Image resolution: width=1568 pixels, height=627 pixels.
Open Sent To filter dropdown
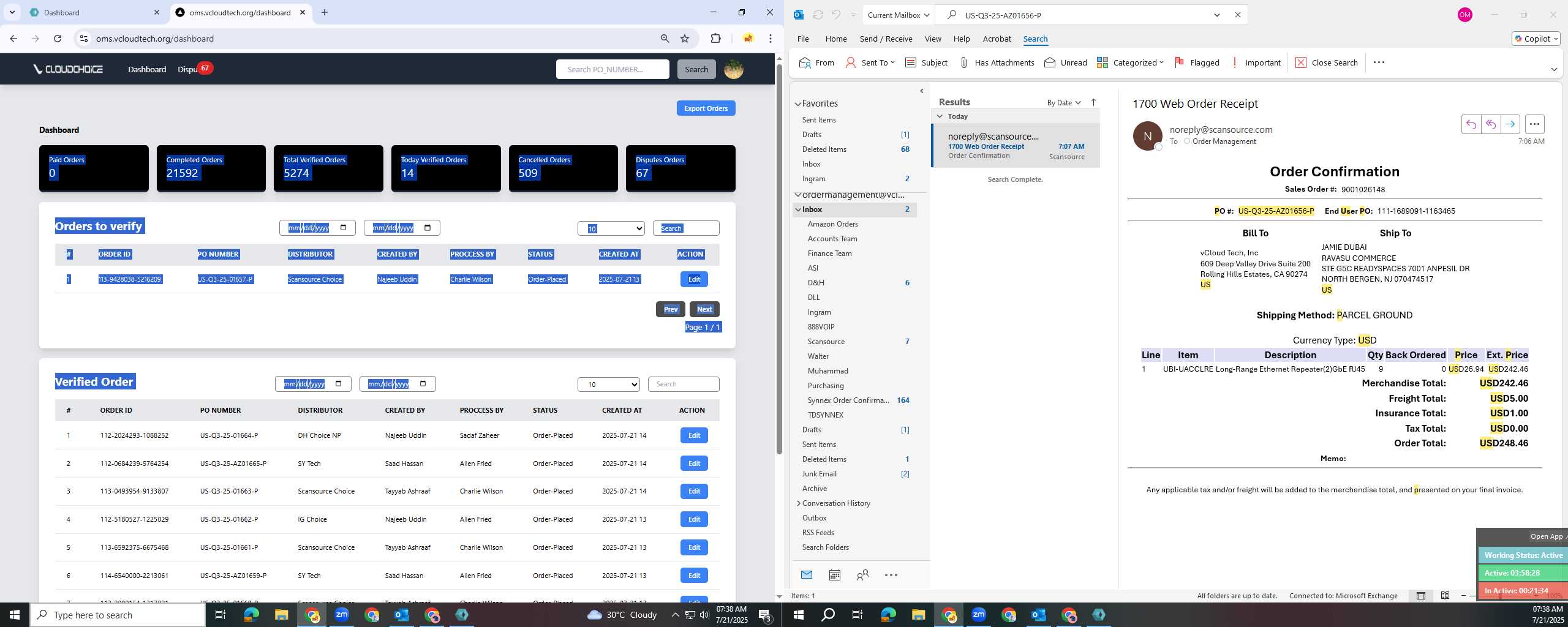click(x=870, y=62)
